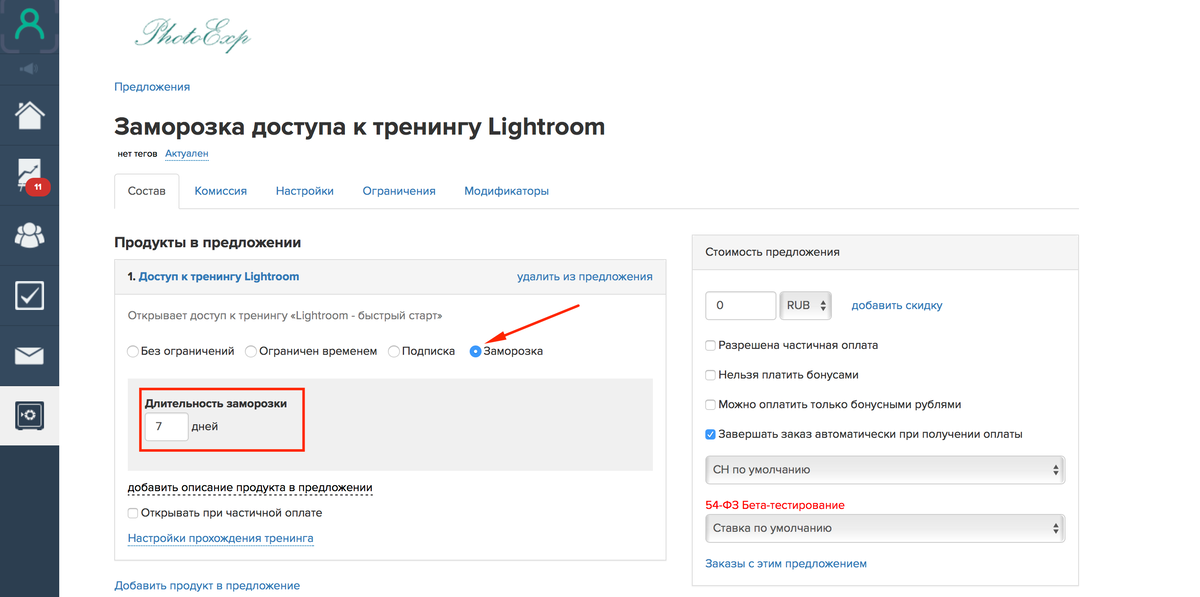Image resolution: width=1200 pixels, height=597 pixels.
Task: Select the 'Без ограничений' radio button
Action: point(133,352)
